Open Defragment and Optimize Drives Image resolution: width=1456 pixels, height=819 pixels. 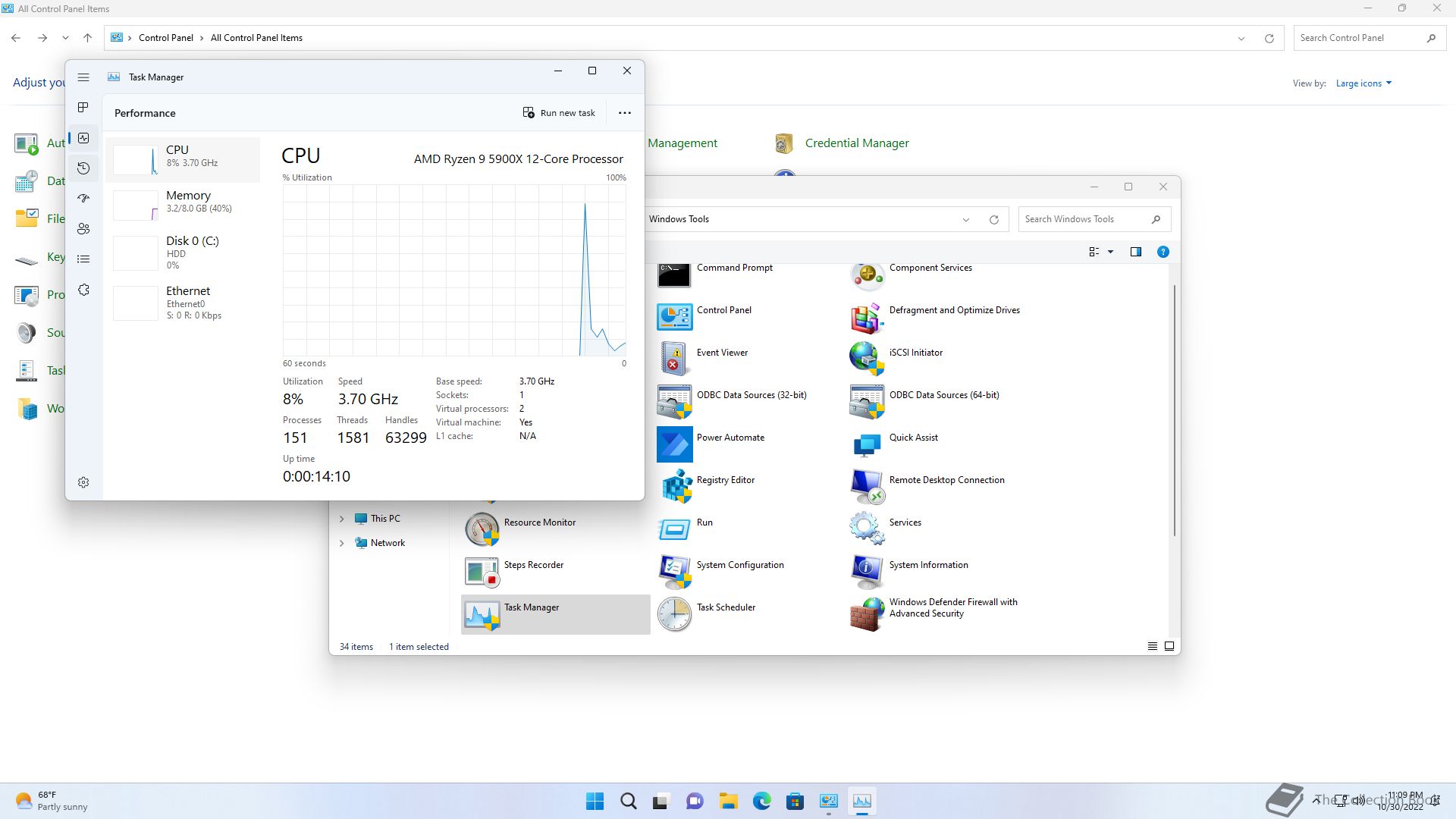tap(936, 316)
